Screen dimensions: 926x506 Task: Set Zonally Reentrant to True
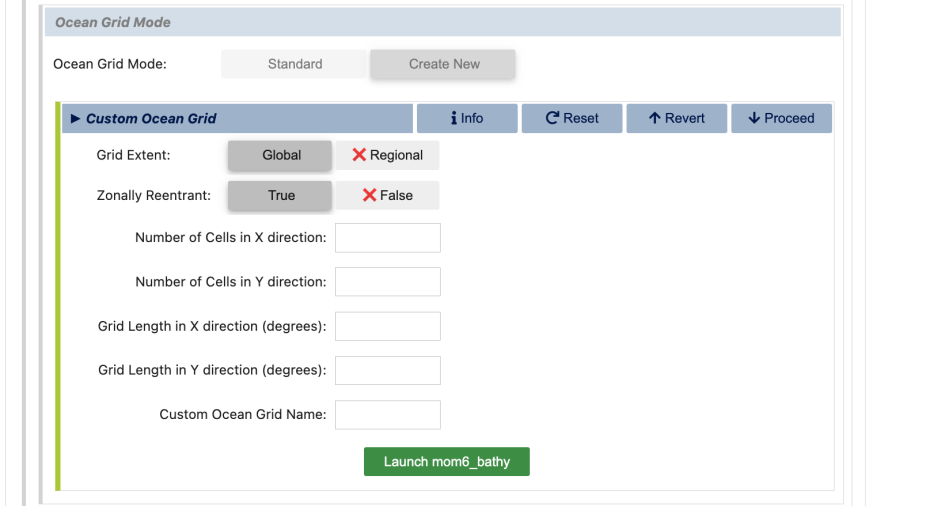pyautogui.click(x=281, y=195)
